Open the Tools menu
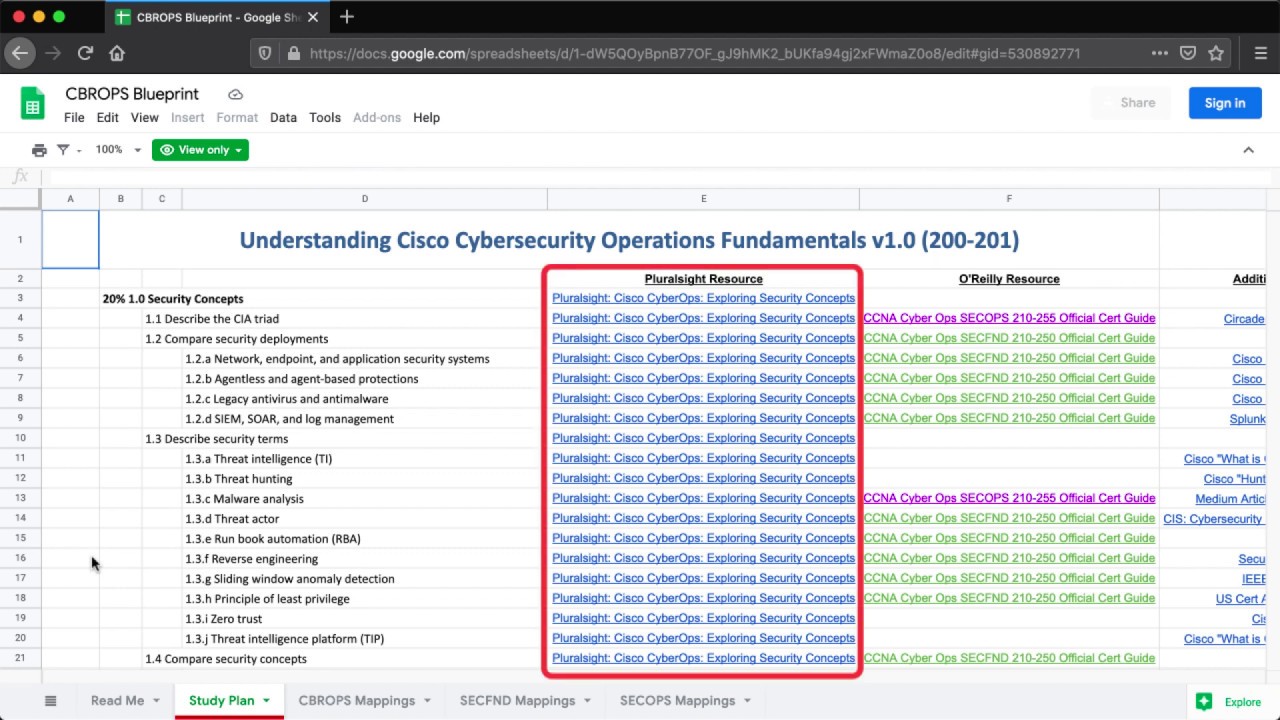Screen dimensions: 1280x720 325,117
